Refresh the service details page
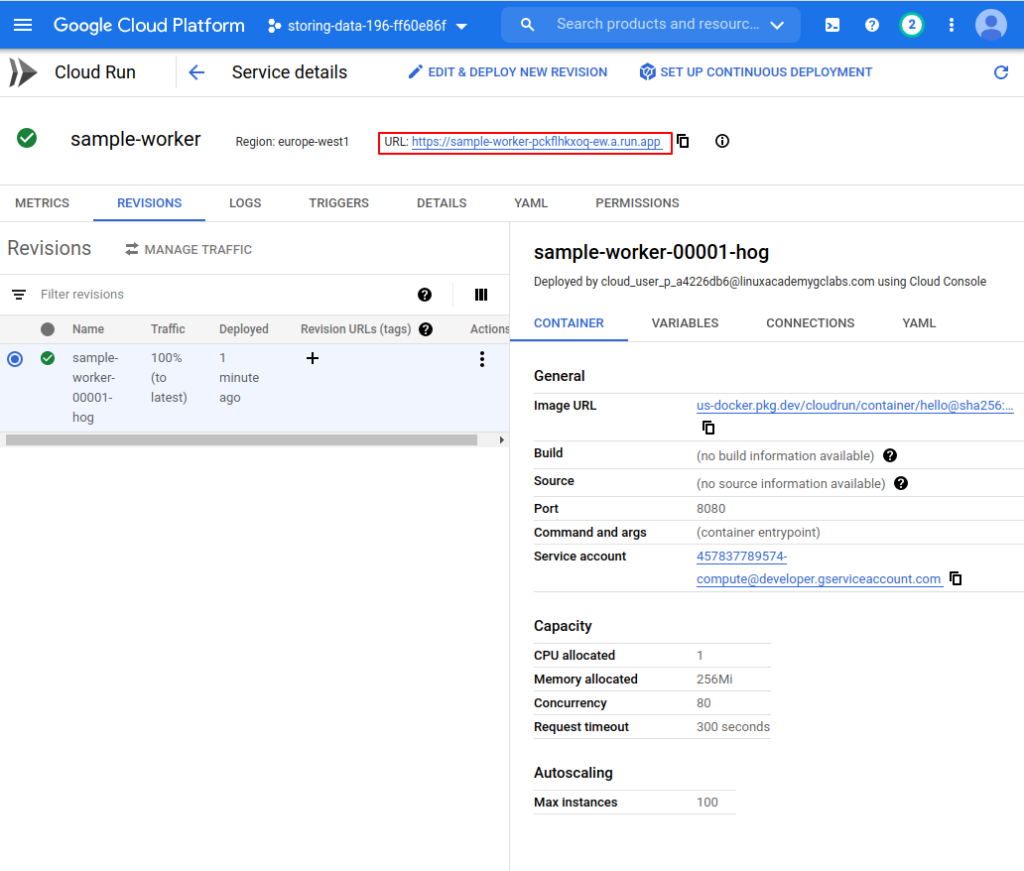 point(1000,72)
